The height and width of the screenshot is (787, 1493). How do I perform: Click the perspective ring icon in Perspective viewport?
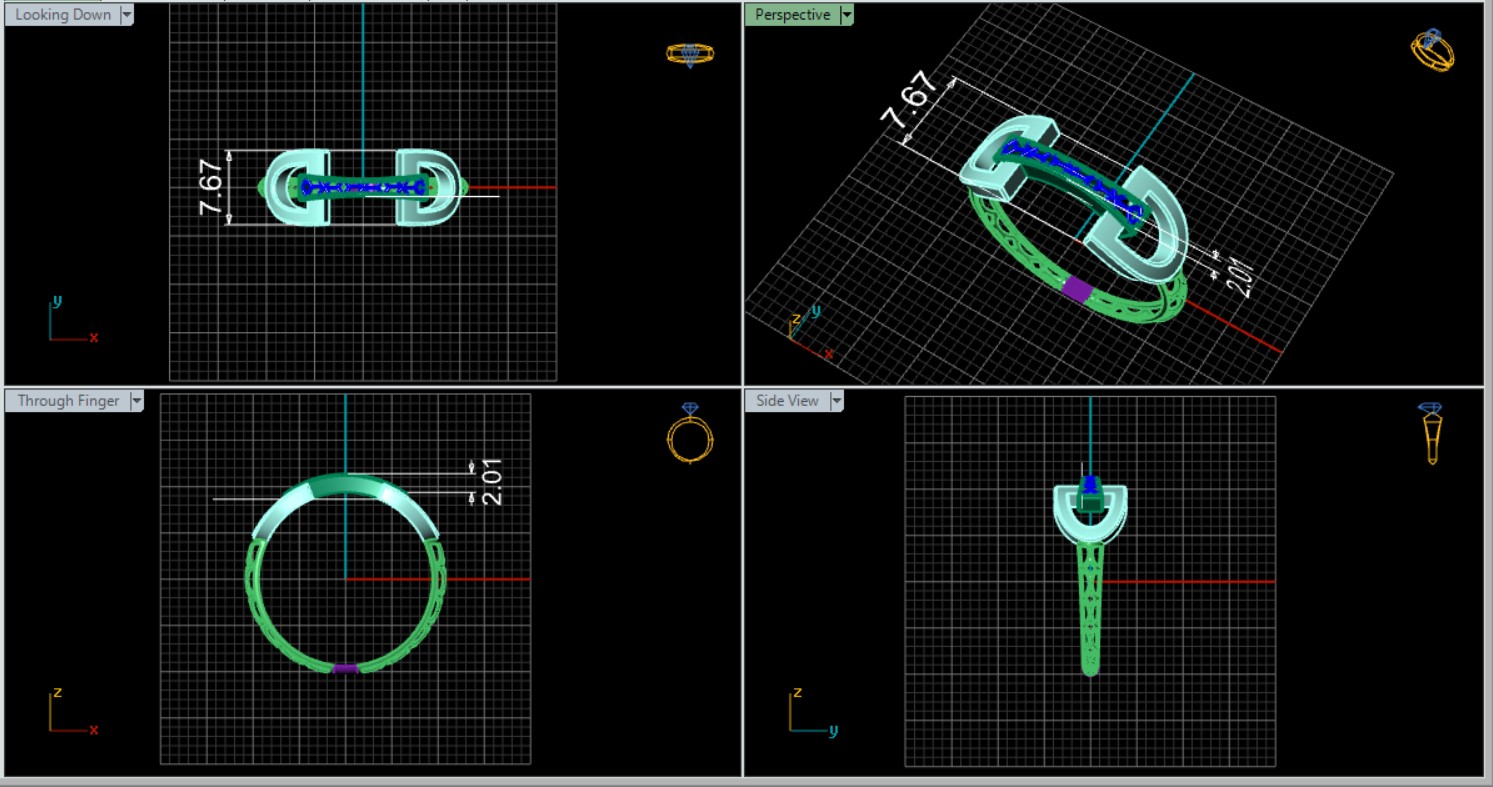(x=1432, y=50)
